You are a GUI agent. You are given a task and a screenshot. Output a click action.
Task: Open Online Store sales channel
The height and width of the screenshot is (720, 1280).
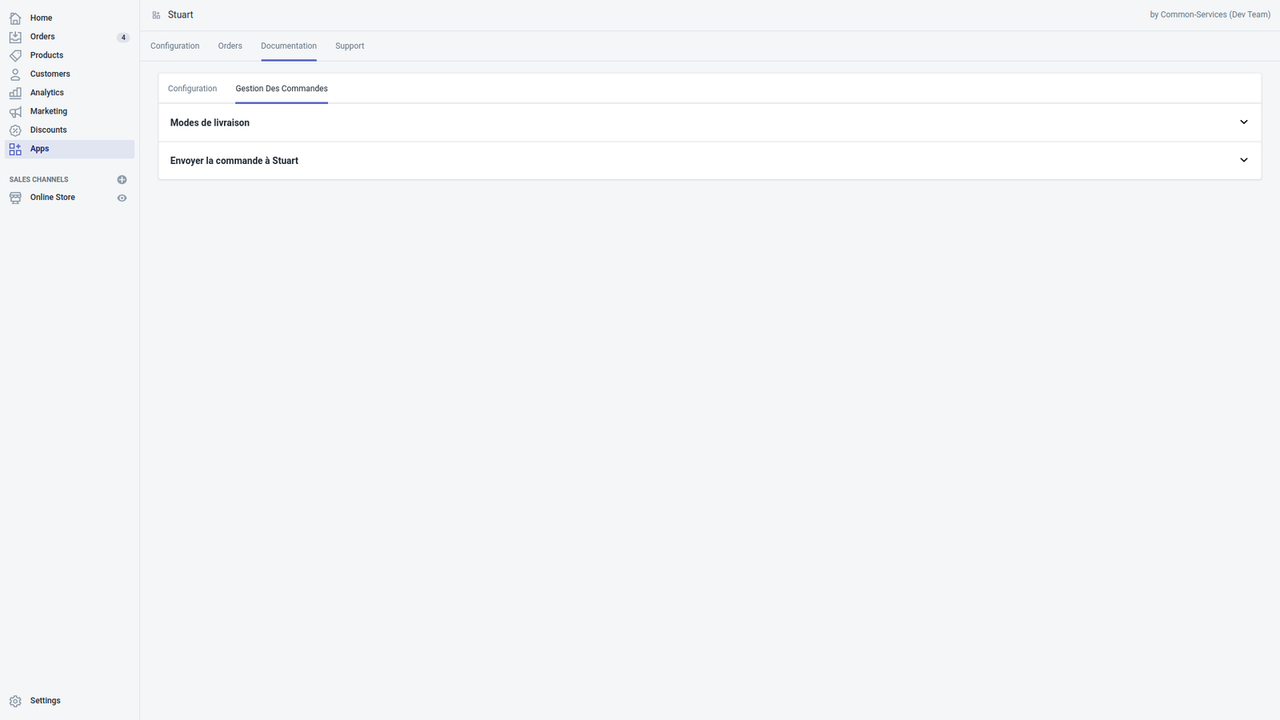click(52, 198)
